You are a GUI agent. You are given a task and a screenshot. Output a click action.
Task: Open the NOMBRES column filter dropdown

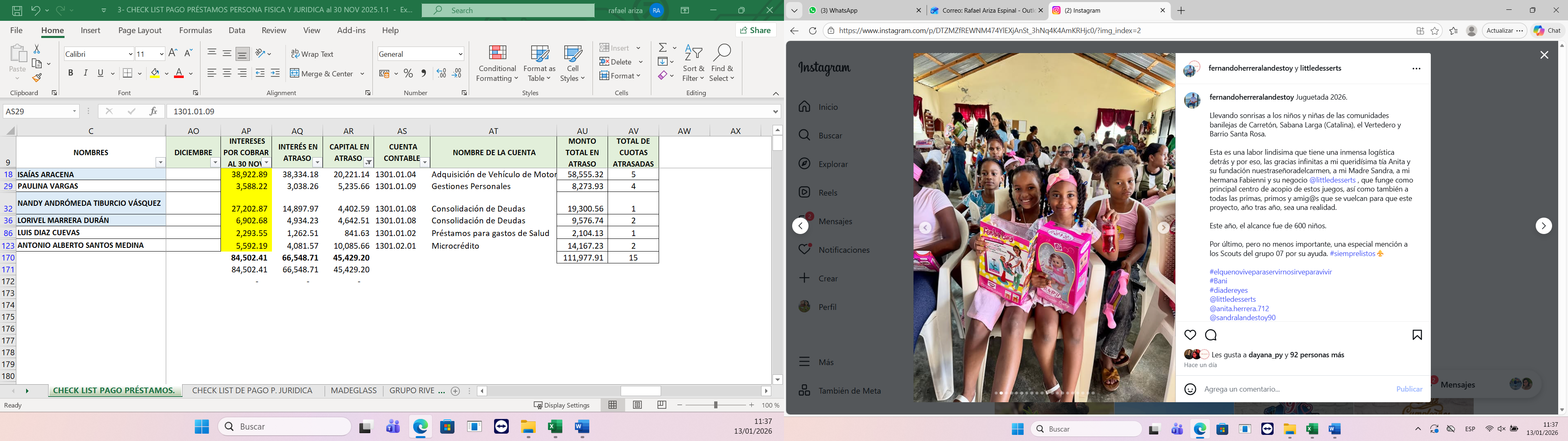[x=160, y=163]
